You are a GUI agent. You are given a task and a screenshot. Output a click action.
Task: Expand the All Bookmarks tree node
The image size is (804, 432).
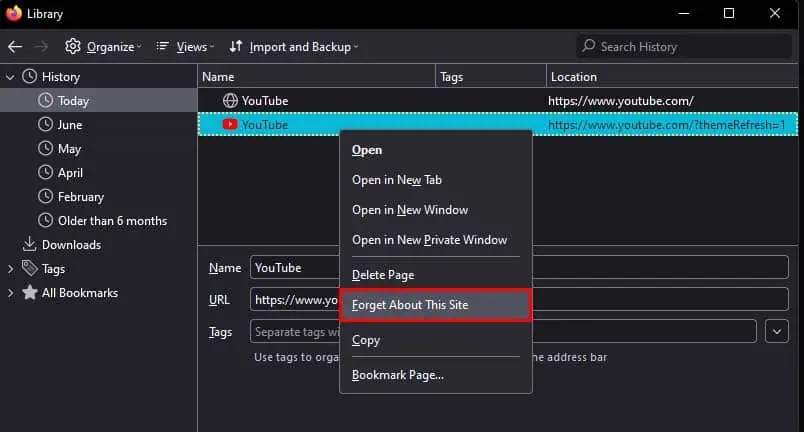10,293
